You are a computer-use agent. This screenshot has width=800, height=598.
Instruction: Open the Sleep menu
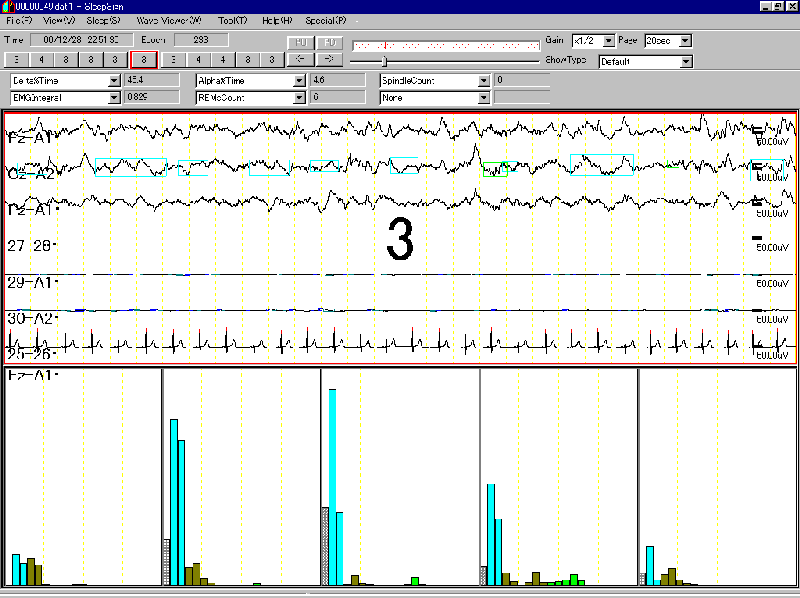(103, 21)
